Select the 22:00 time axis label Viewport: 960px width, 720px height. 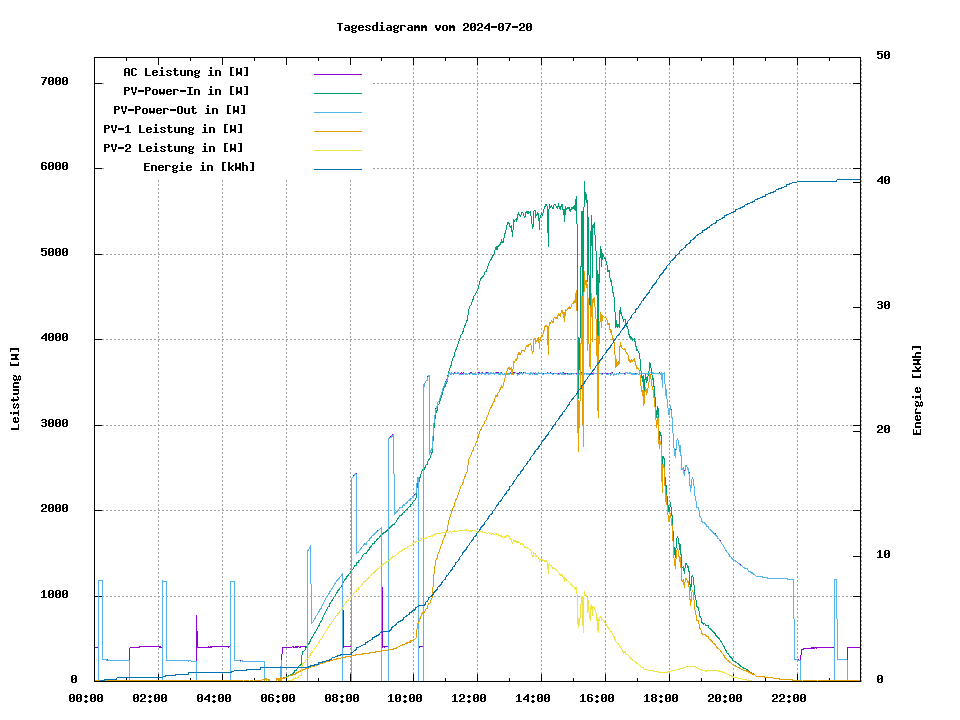point(789,698)
